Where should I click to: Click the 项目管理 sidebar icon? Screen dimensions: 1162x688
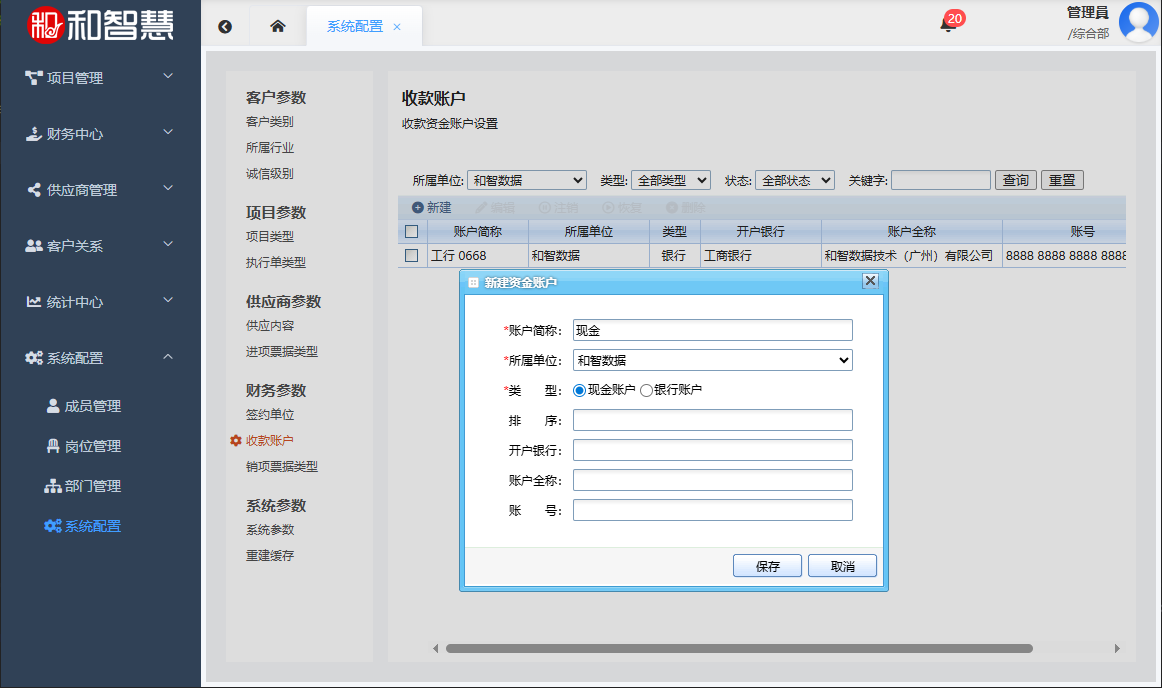pos(33,78)
